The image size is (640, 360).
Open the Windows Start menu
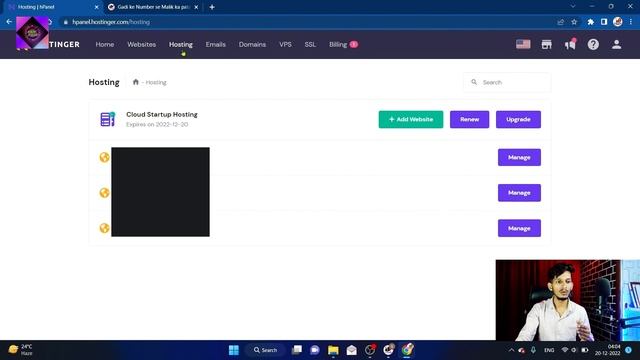[x=234, y=350]
